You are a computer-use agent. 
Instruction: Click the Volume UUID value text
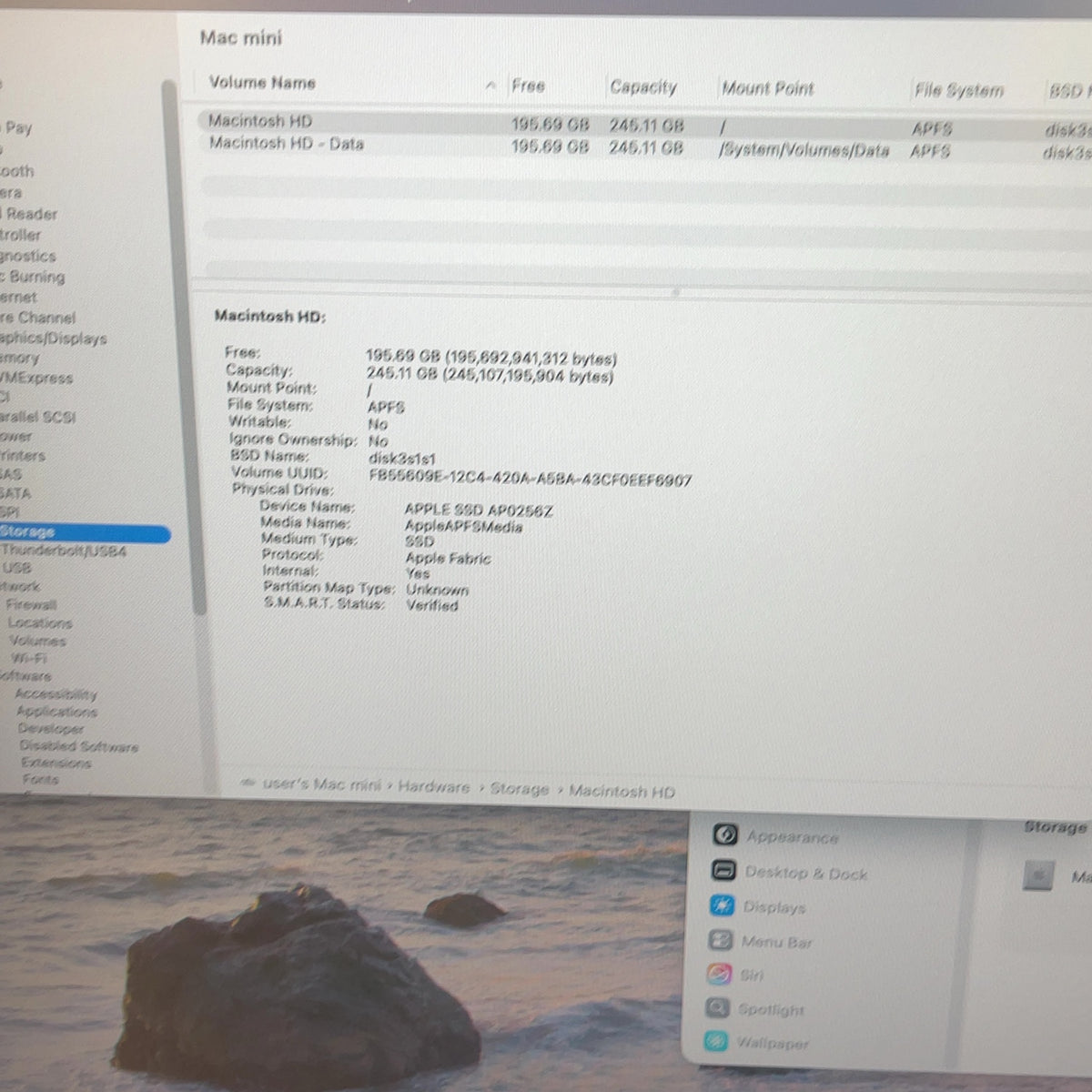531,478
